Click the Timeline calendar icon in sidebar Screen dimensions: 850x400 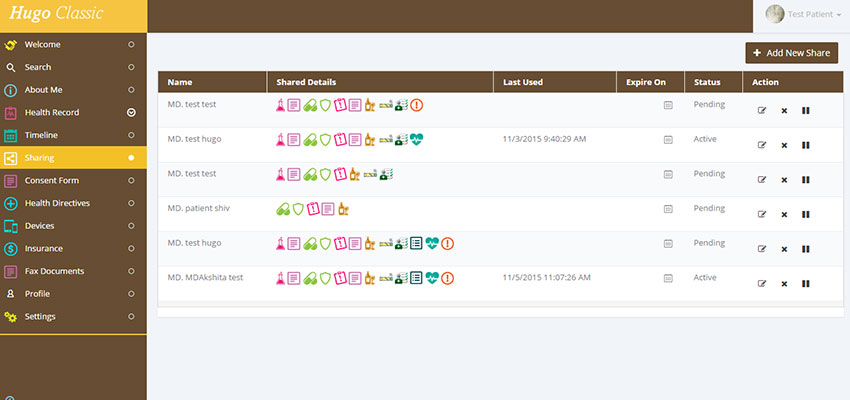pos(11,136)
